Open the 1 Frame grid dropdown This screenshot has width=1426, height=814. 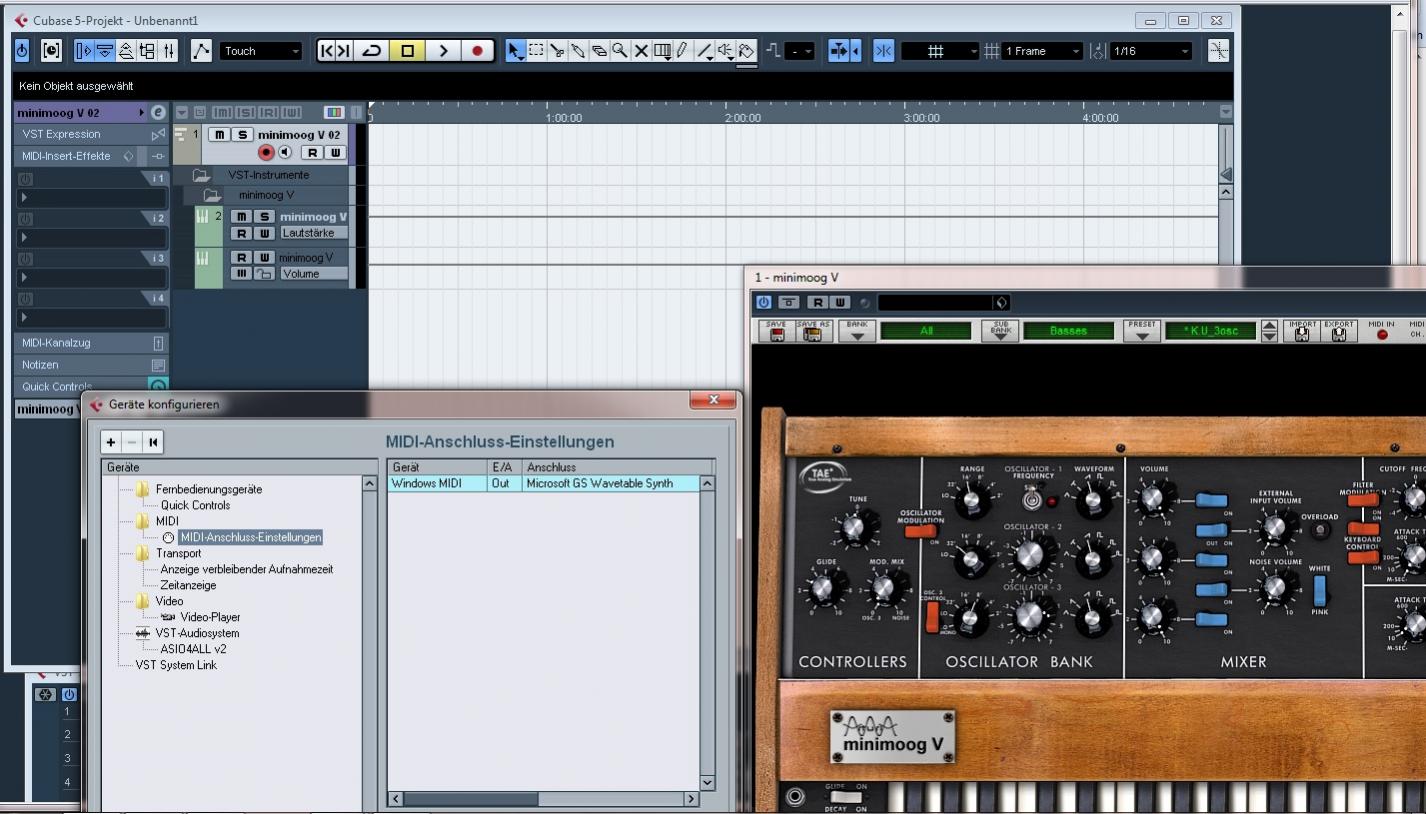[x=1042, y=51]
